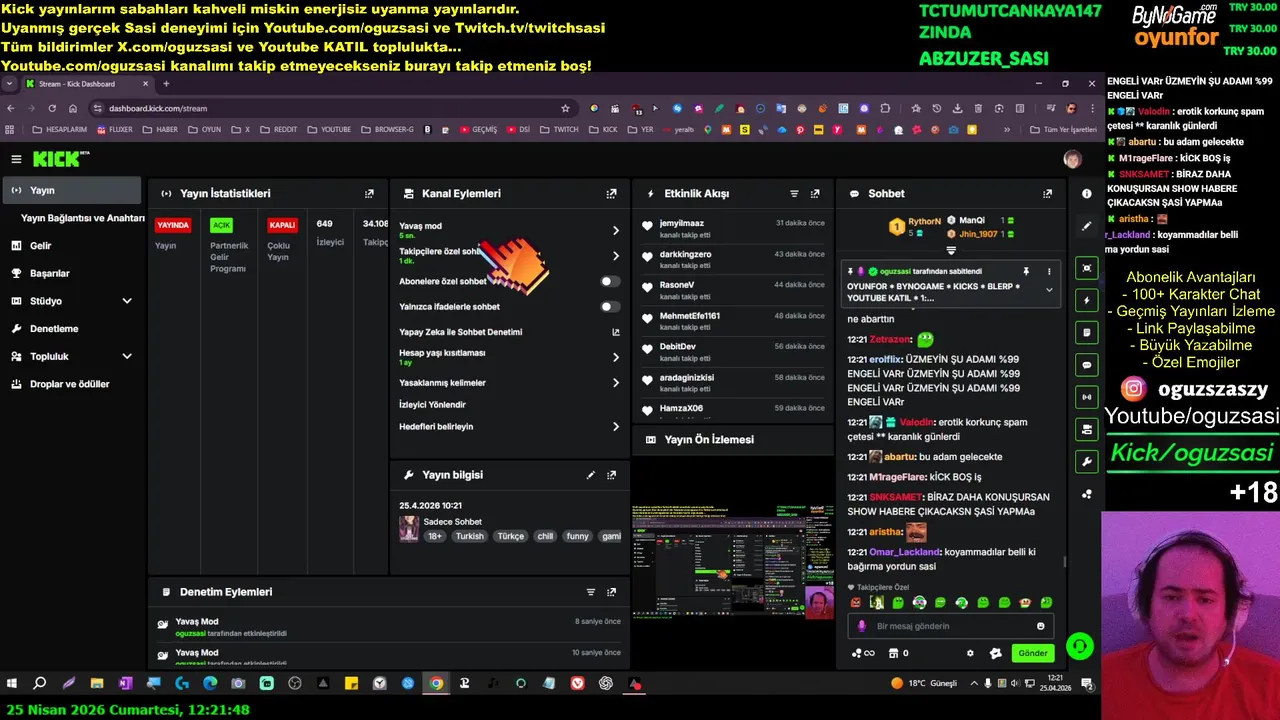Viewport: 1280px width, 720px height.
Task: Click the chat scrollbar in Sohbet panel
Action: coord(1064,563)
